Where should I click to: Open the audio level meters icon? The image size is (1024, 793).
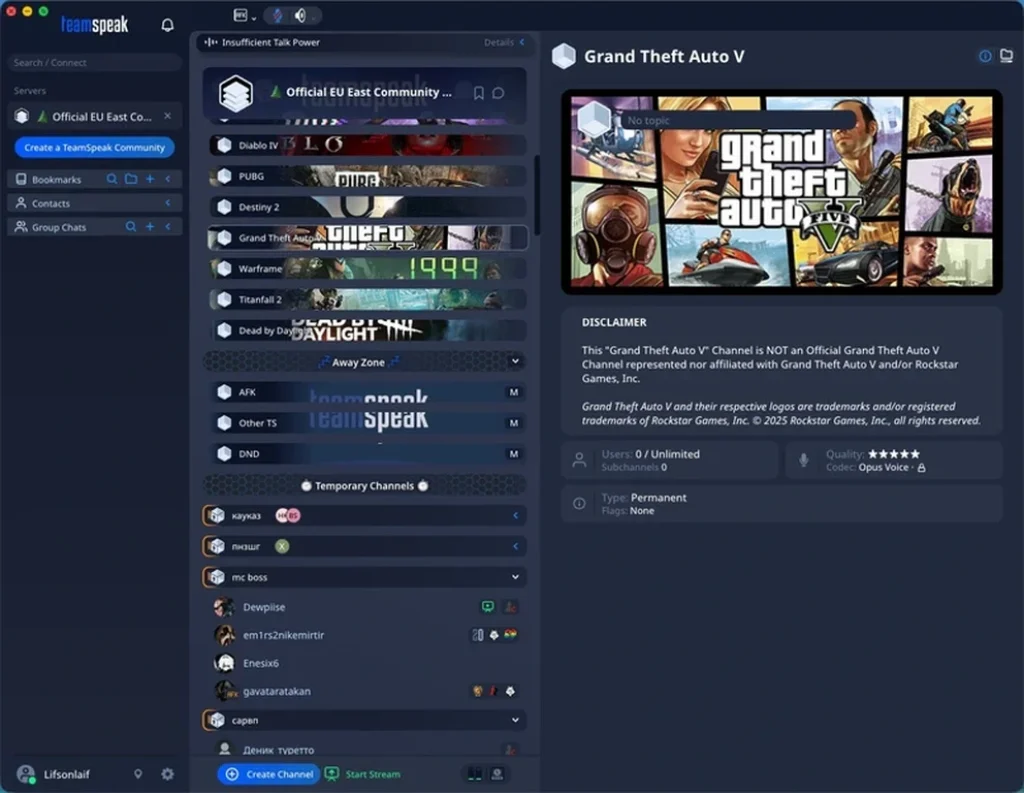tap(475, 774)
